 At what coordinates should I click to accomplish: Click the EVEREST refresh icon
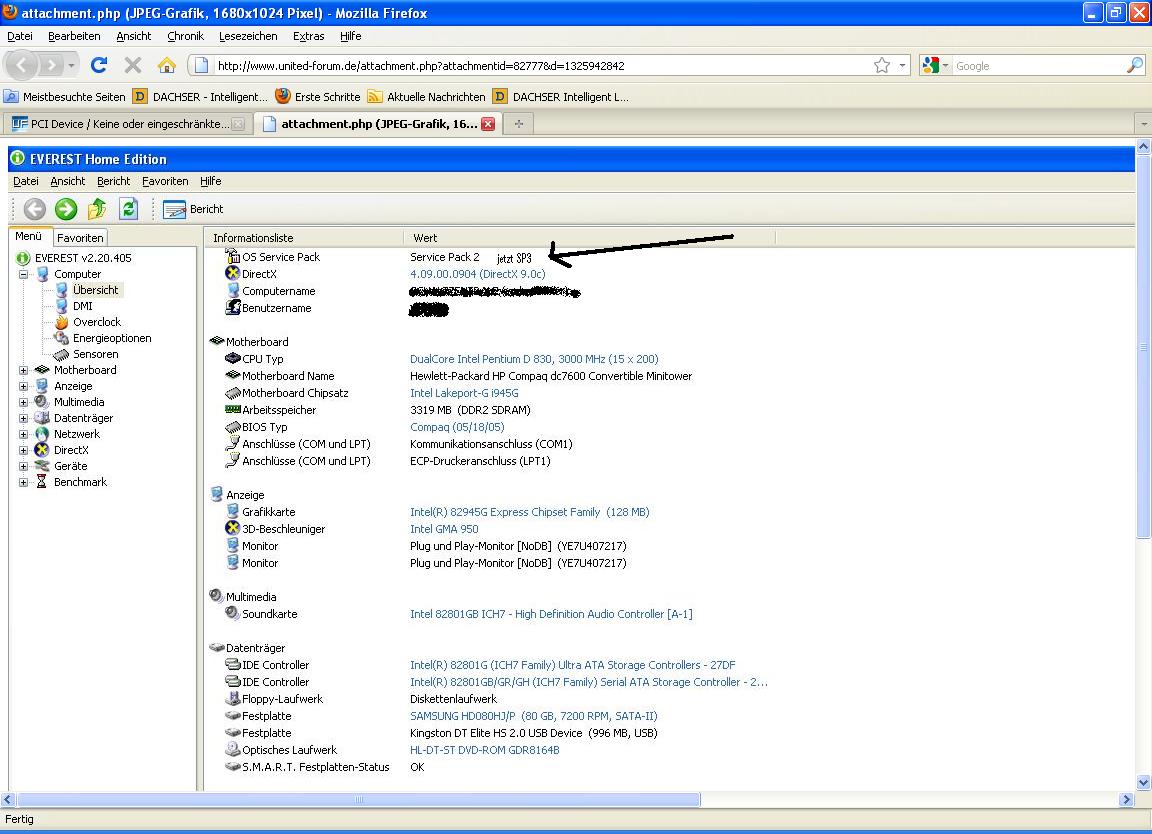coord(129,209)
